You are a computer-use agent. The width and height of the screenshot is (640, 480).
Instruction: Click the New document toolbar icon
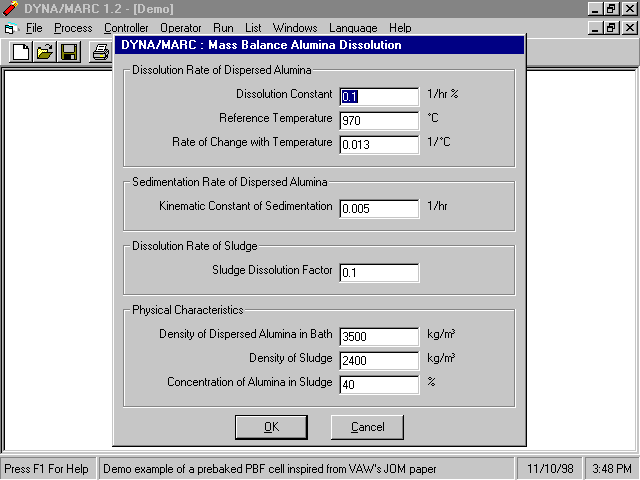pyautogui.click(x=21, y=52)
